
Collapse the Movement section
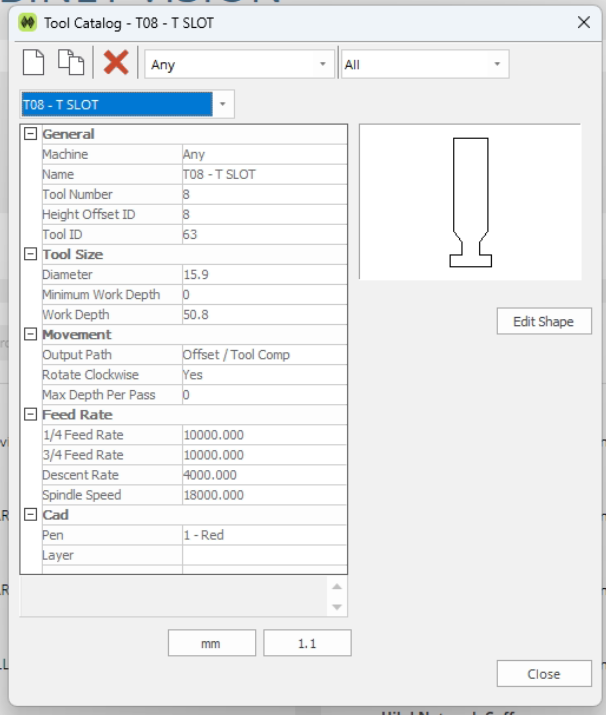(31, 334)
